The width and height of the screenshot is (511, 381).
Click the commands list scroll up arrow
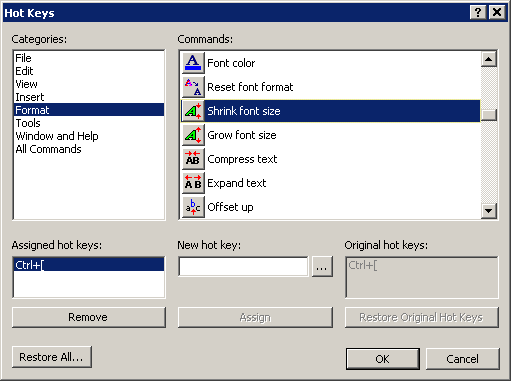(x=489, y=59)
